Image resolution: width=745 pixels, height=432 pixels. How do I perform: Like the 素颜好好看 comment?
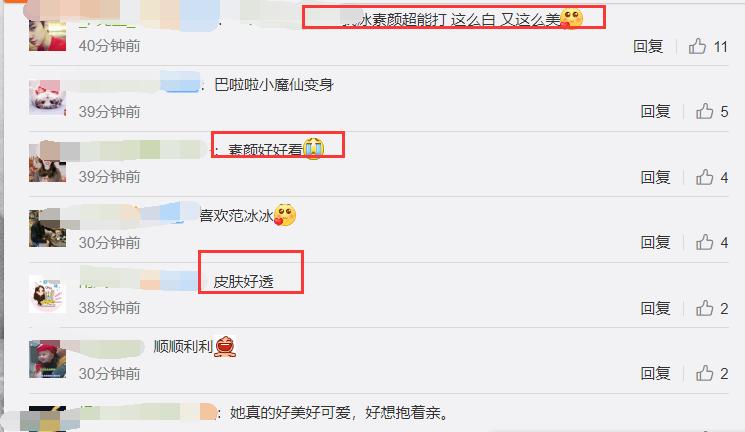705,177
